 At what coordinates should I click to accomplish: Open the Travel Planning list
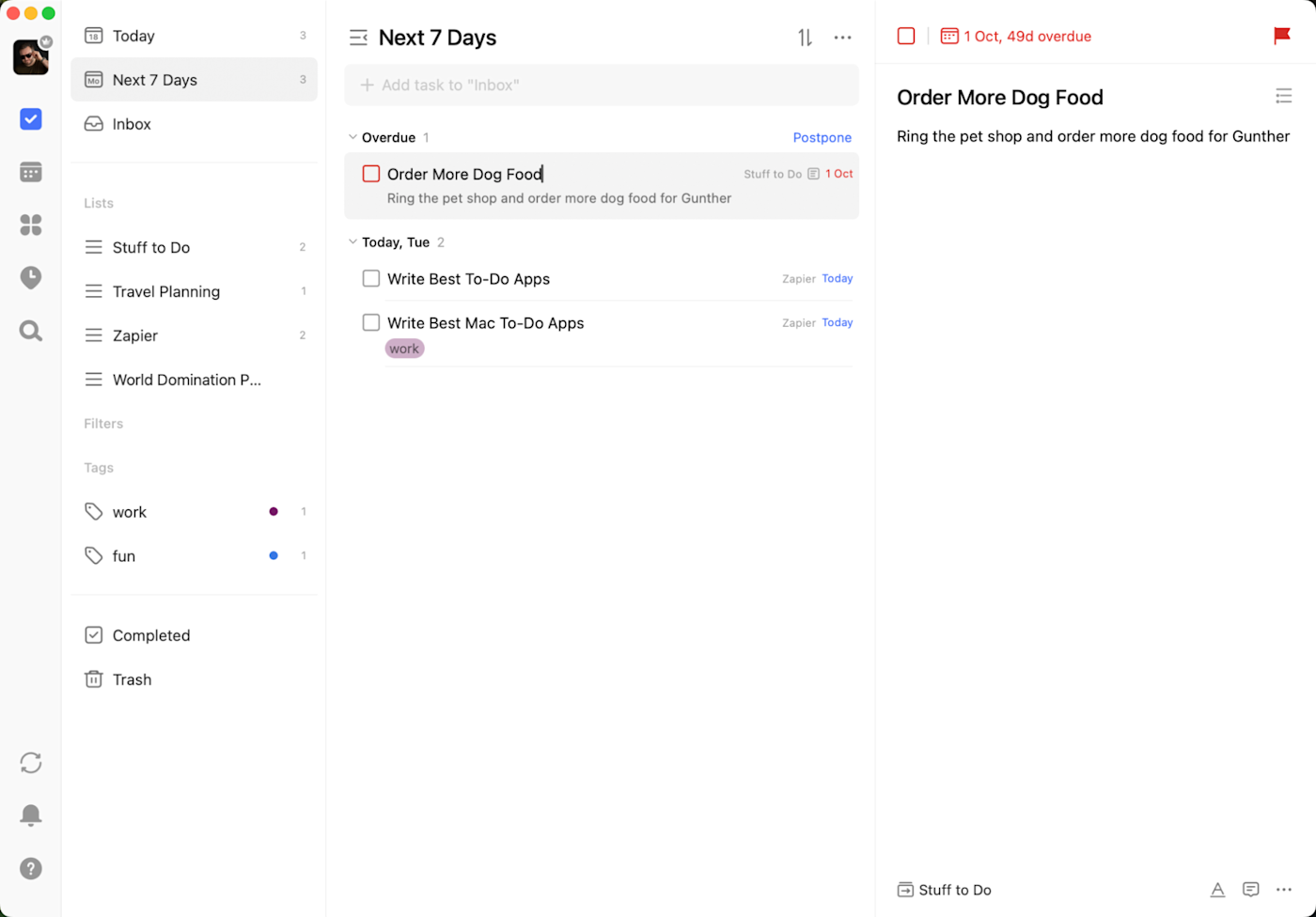pos(194,291)
